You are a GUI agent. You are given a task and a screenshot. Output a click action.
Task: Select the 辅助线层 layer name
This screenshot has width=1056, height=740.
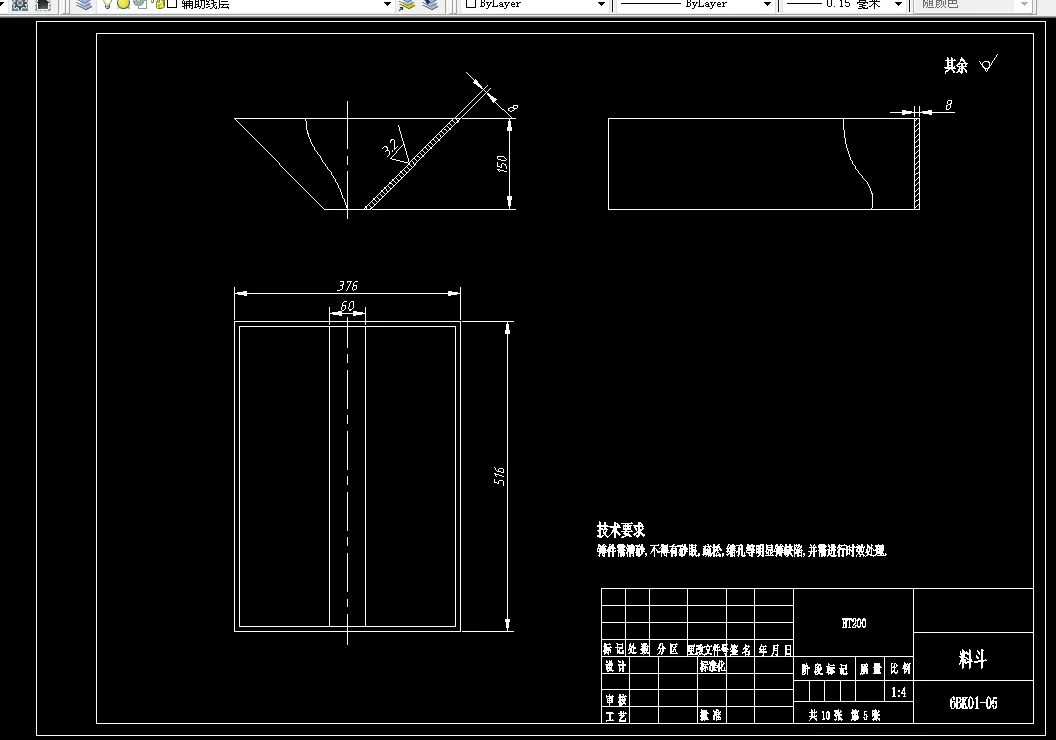205,4
